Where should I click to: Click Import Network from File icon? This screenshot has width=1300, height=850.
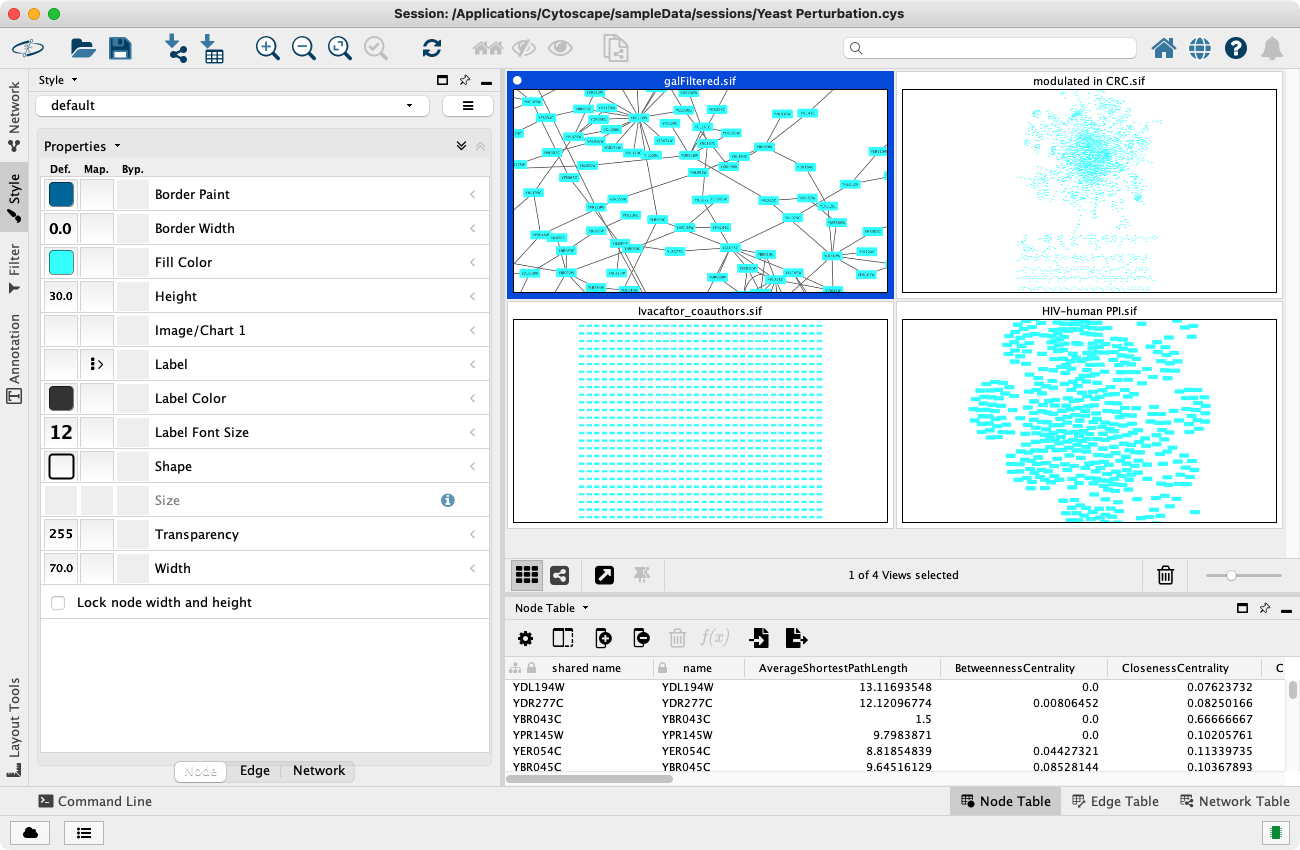pos(177,48)
